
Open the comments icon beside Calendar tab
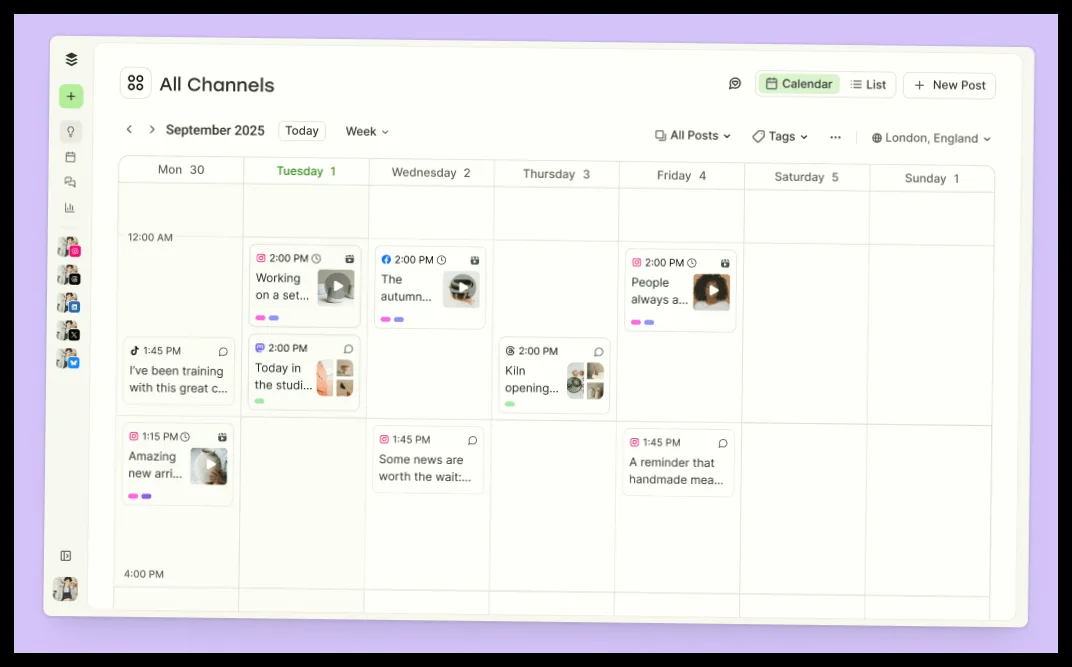[735, 83]
